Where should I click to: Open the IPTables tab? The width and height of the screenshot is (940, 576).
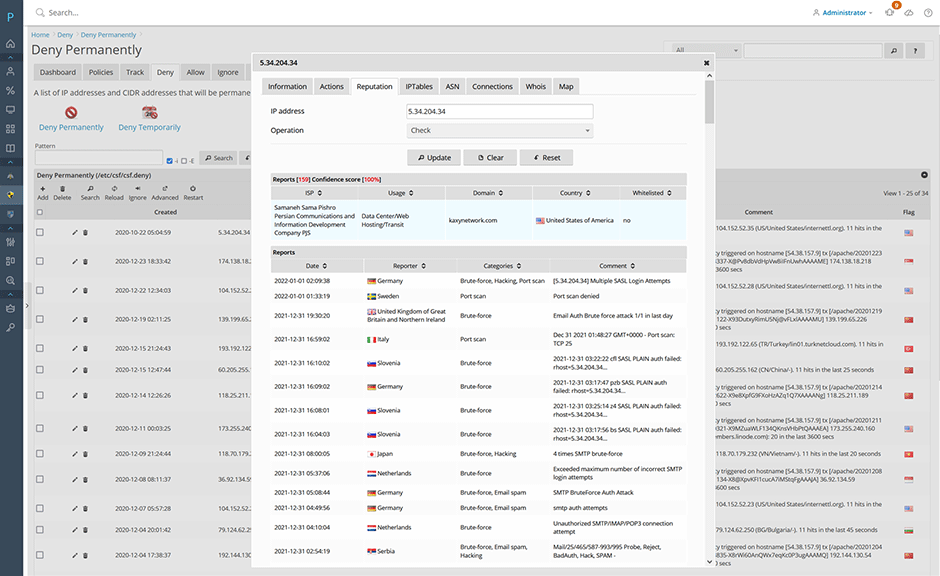(x=420, y=87)
